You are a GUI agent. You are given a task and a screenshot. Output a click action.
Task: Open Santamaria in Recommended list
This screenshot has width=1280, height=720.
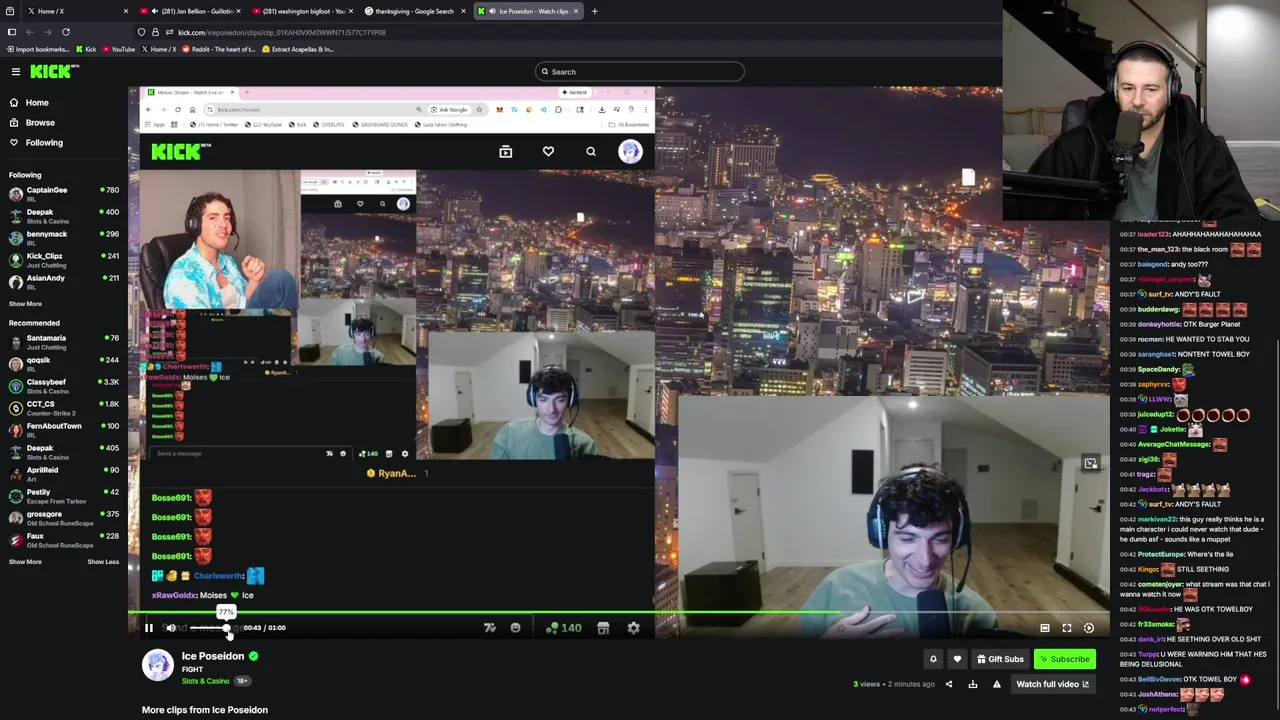coord(64,342)
